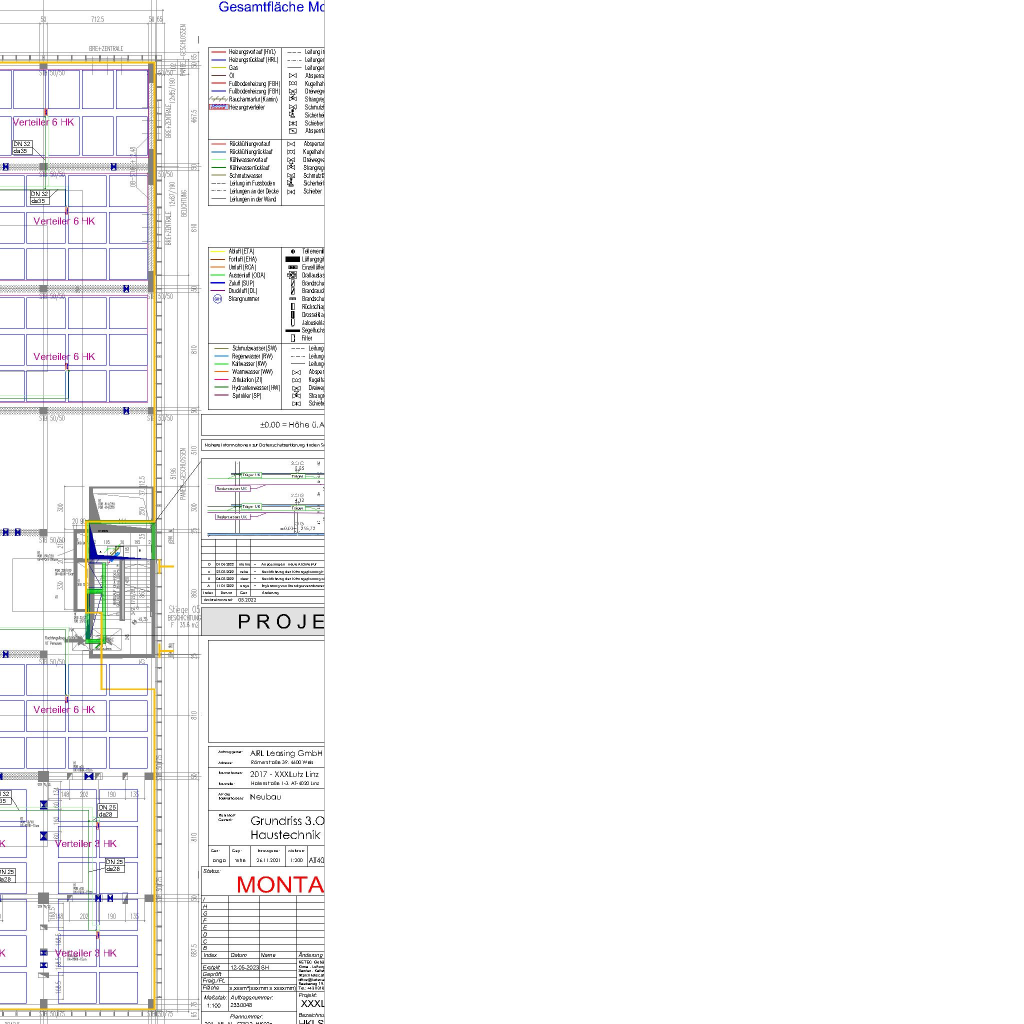Click the PROJE title block banner
The height and width of the screenshot is (1024, 1024).
pyautogui.click(x=280, y=622)
